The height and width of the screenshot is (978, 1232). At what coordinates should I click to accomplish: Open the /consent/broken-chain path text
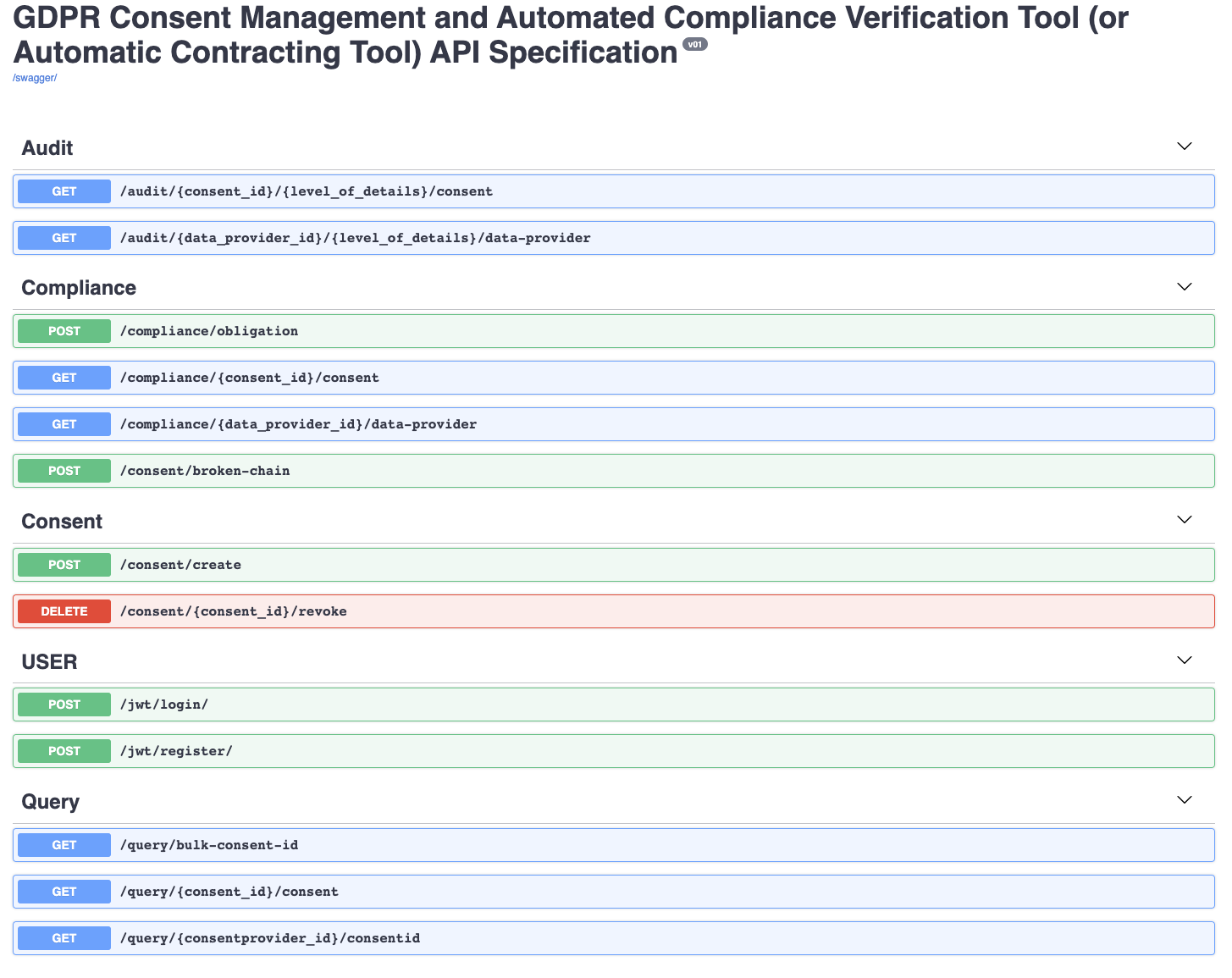[205, 471]
